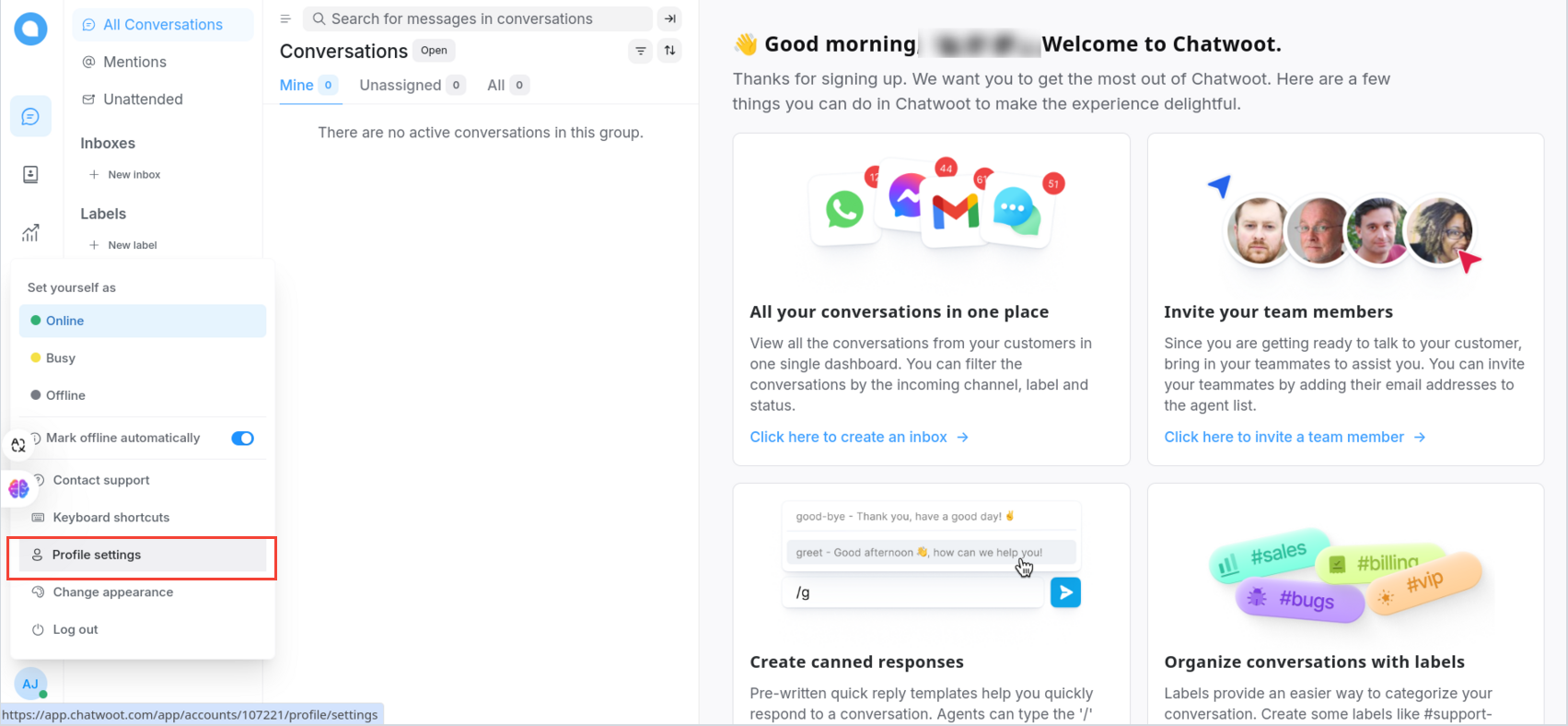This screenshot has width=1568, height=726.
Task: Click the brain extension icon
Action: (18, 488)
